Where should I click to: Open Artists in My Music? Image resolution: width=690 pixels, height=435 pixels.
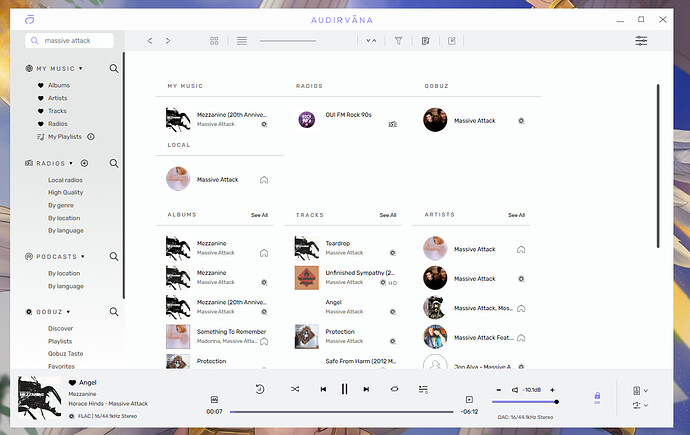click(x=58, y=98)
